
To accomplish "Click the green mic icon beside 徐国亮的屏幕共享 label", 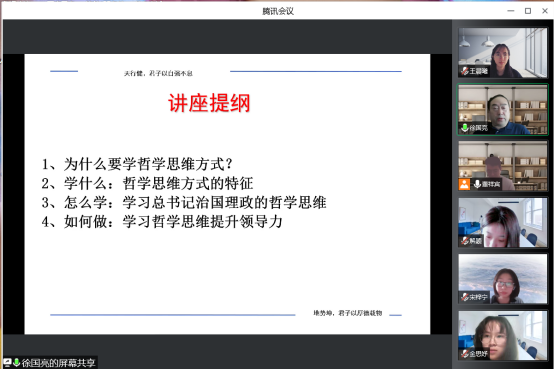I will tap(16, 362).
